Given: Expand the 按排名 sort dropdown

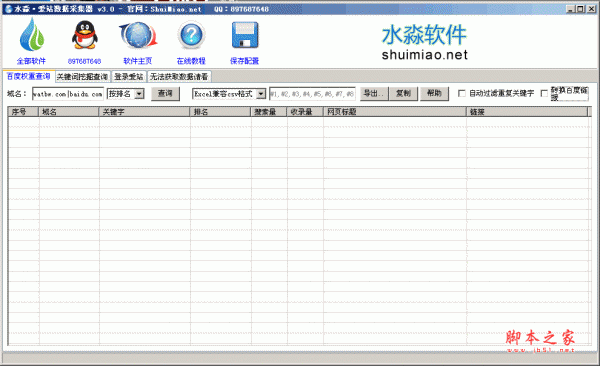Looking at the screenshot, I should point(139,94).
